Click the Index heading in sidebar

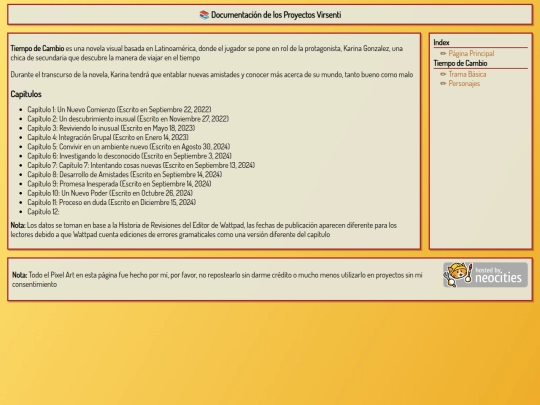point(441,42)
